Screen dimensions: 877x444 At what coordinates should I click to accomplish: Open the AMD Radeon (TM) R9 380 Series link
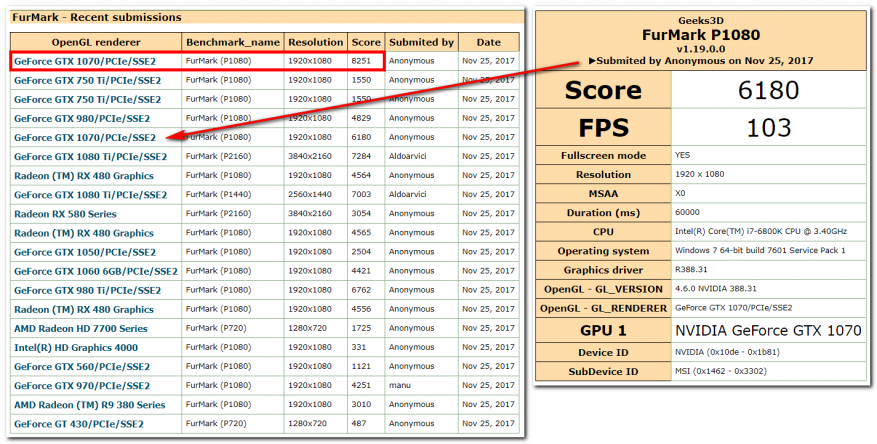tap(89, 405)
